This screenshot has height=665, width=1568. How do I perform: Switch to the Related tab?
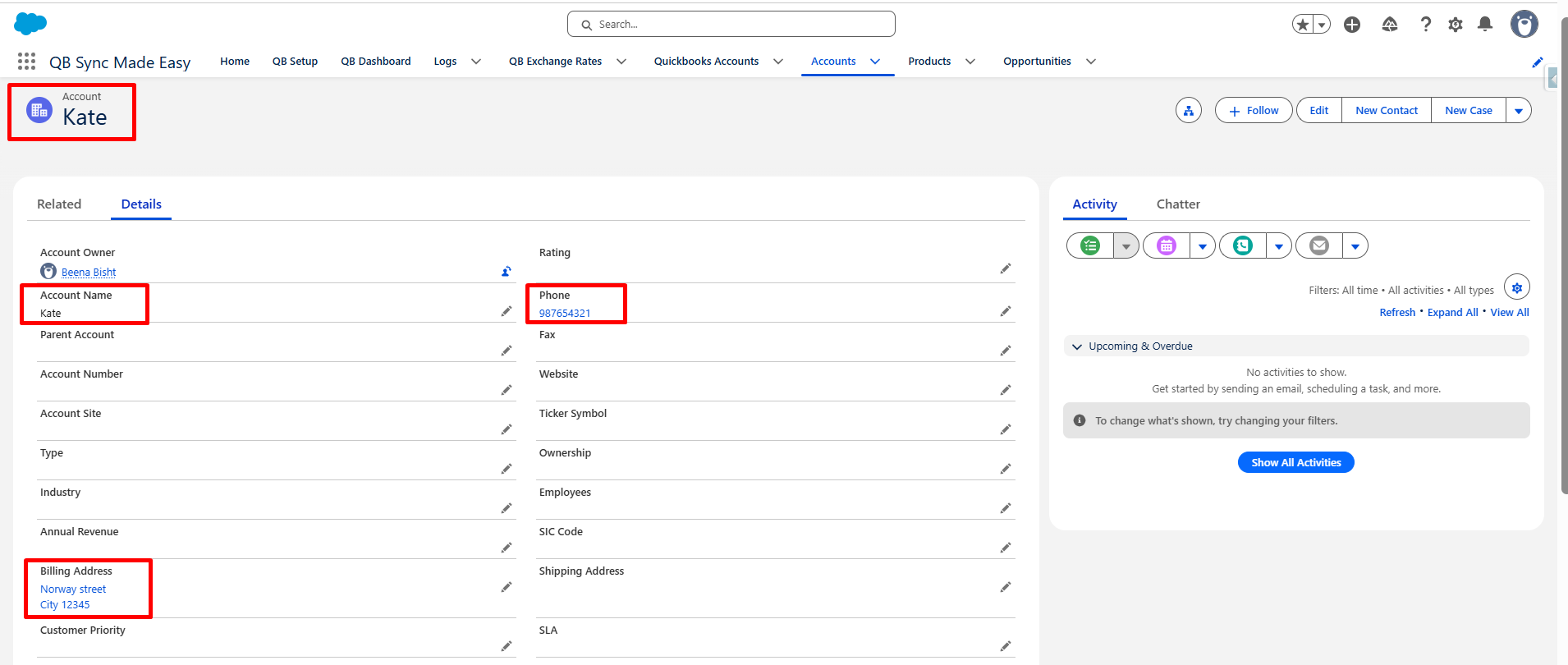(59, 204)
